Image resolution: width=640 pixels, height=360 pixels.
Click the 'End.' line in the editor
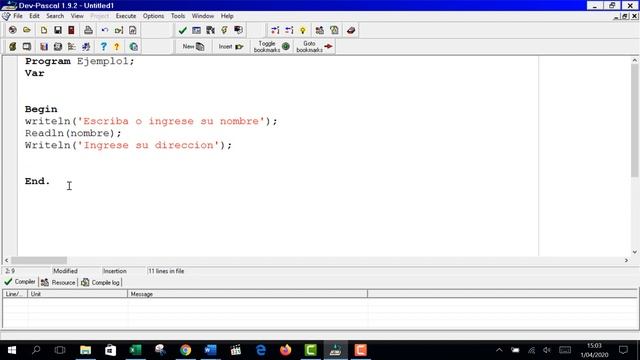pos(38,181)
